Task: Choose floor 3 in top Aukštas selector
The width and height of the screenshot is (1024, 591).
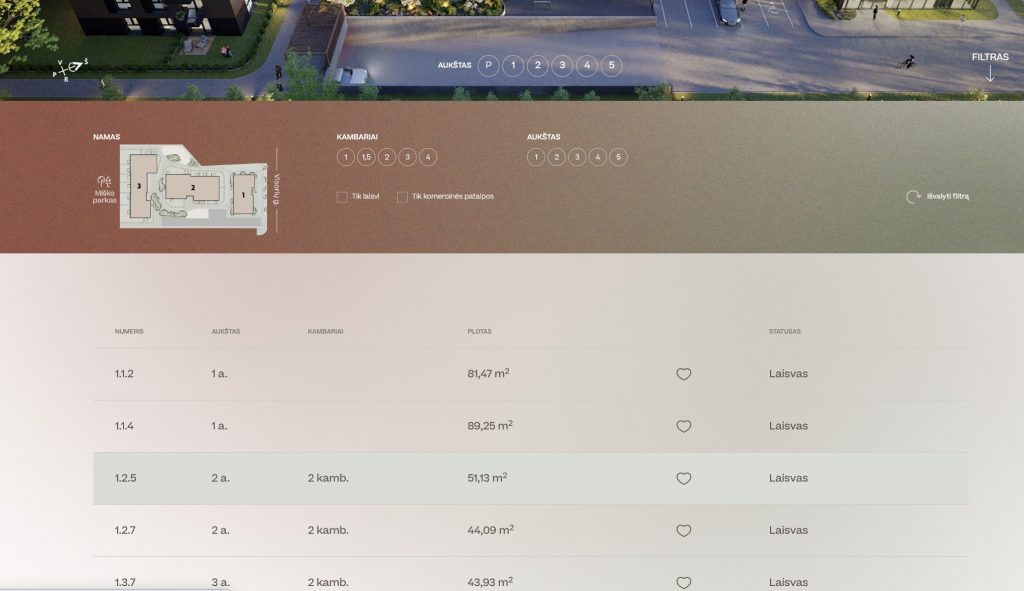Action: tap(562, 66)
